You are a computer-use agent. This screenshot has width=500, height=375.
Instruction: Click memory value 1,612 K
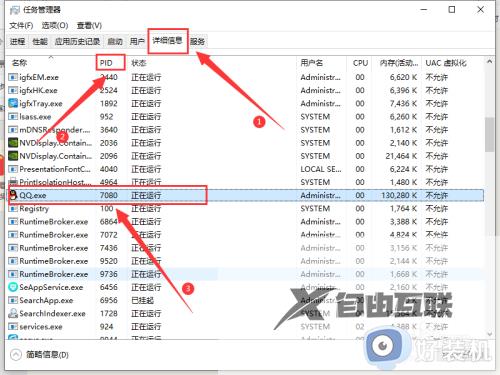[403, 130]
